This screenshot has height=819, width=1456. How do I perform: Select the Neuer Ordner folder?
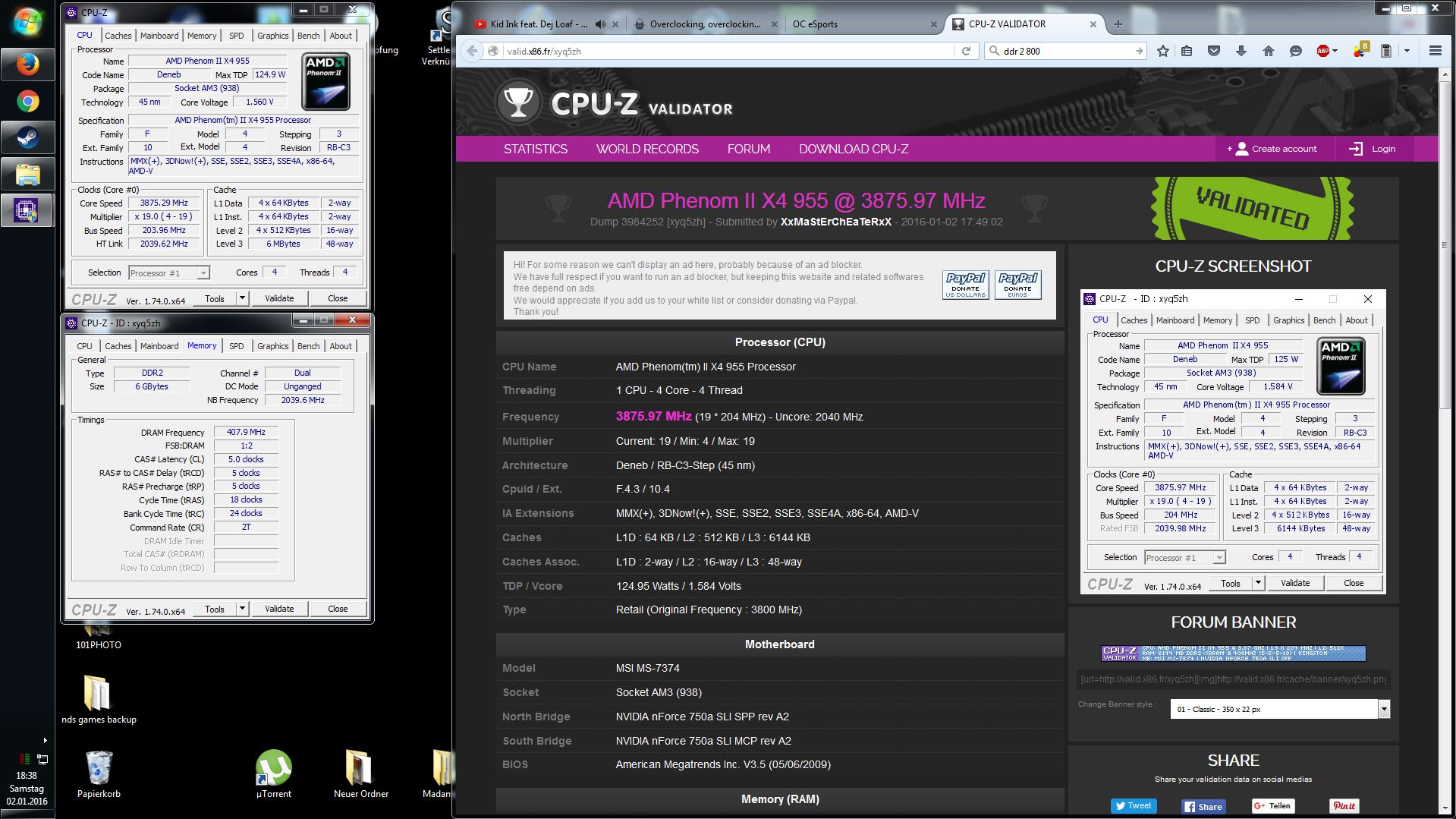coord(360,774)
